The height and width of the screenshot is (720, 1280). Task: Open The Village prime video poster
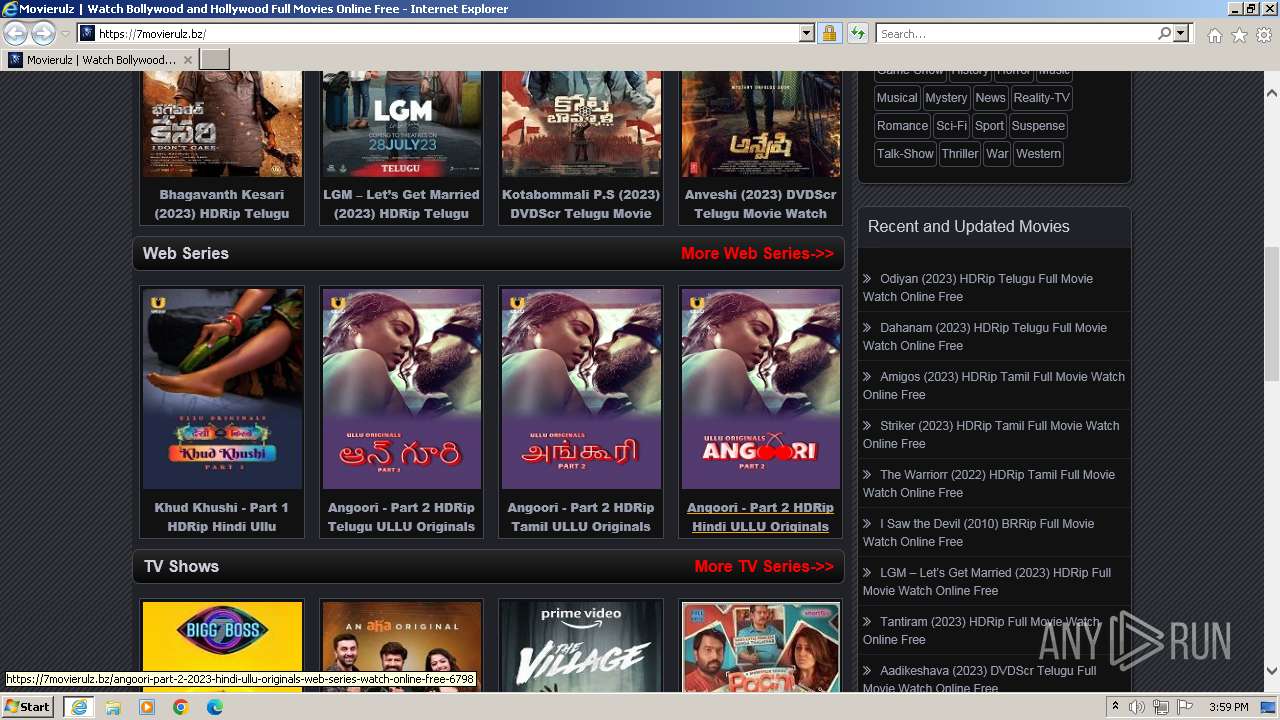[581, 646]
